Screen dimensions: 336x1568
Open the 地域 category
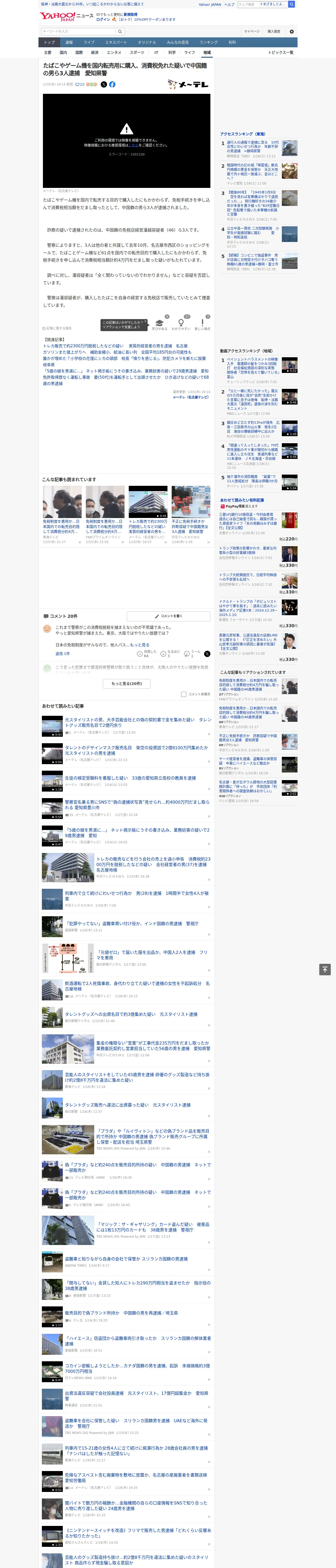[x=207, y=52]
